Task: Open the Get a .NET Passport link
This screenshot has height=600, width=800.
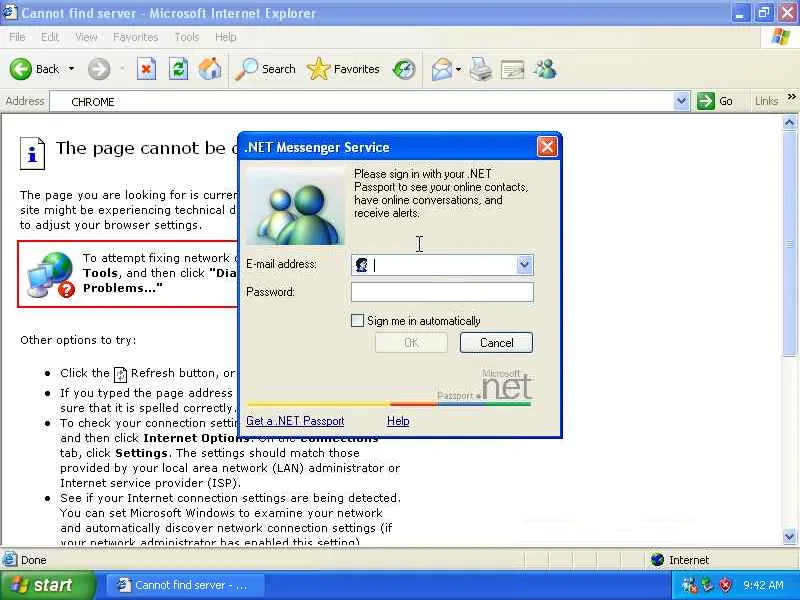Action: [x=295, y=421]
